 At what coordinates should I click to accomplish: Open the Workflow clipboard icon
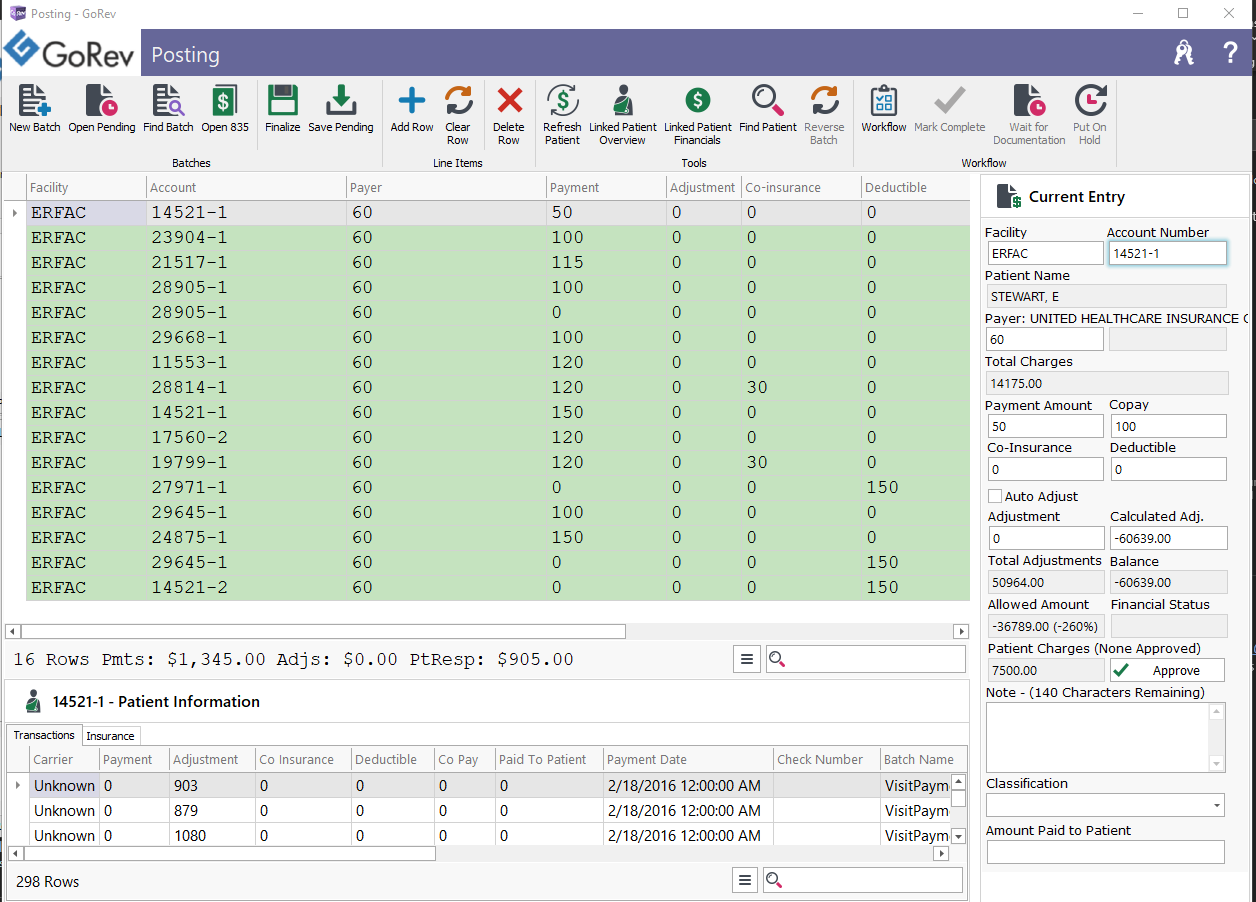click(884, 101)
